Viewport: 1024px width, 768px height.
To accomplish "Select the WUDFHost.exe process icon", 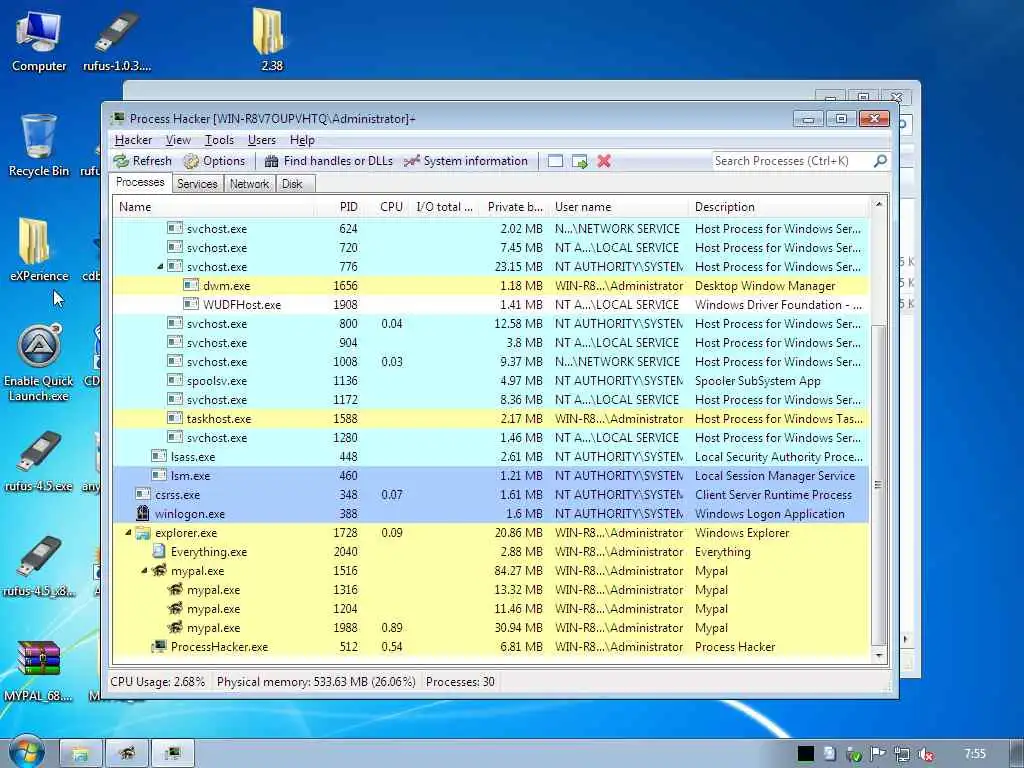I will point(191,304).
